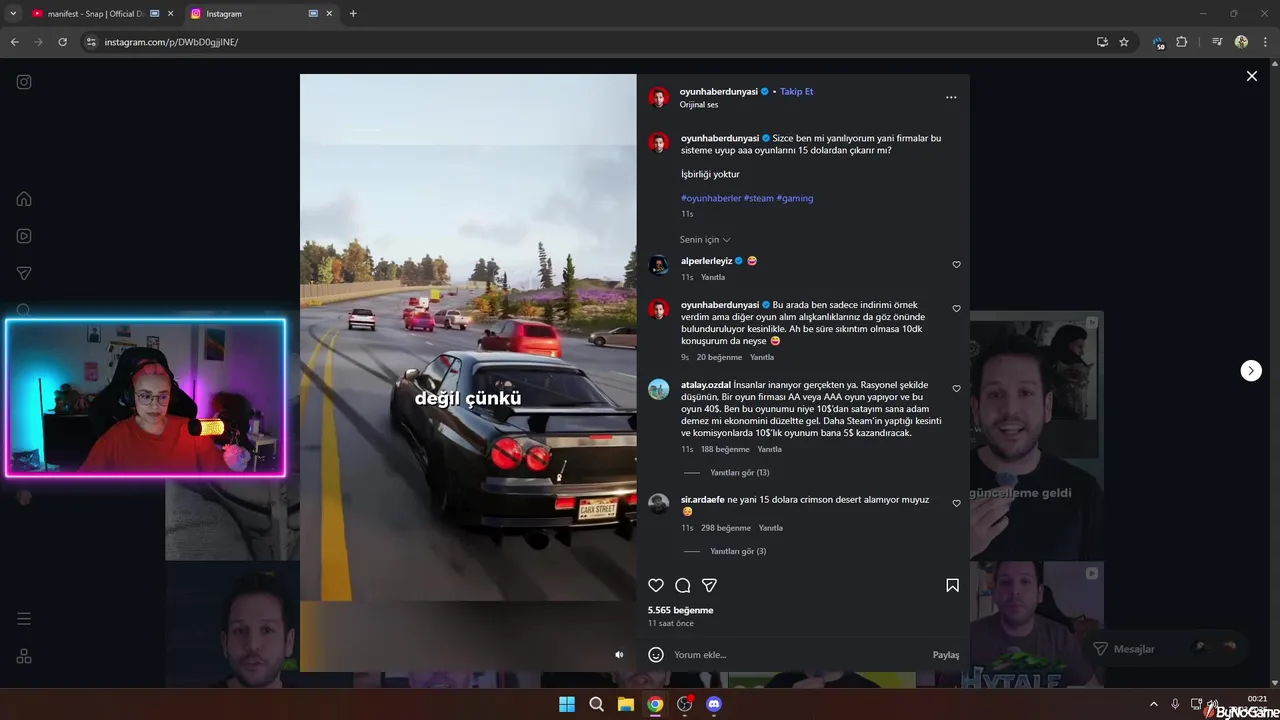Image resolution: width=1280 pixels, height=720 pixels.
Task: Like the post with the heart icon
Action: 656,585
